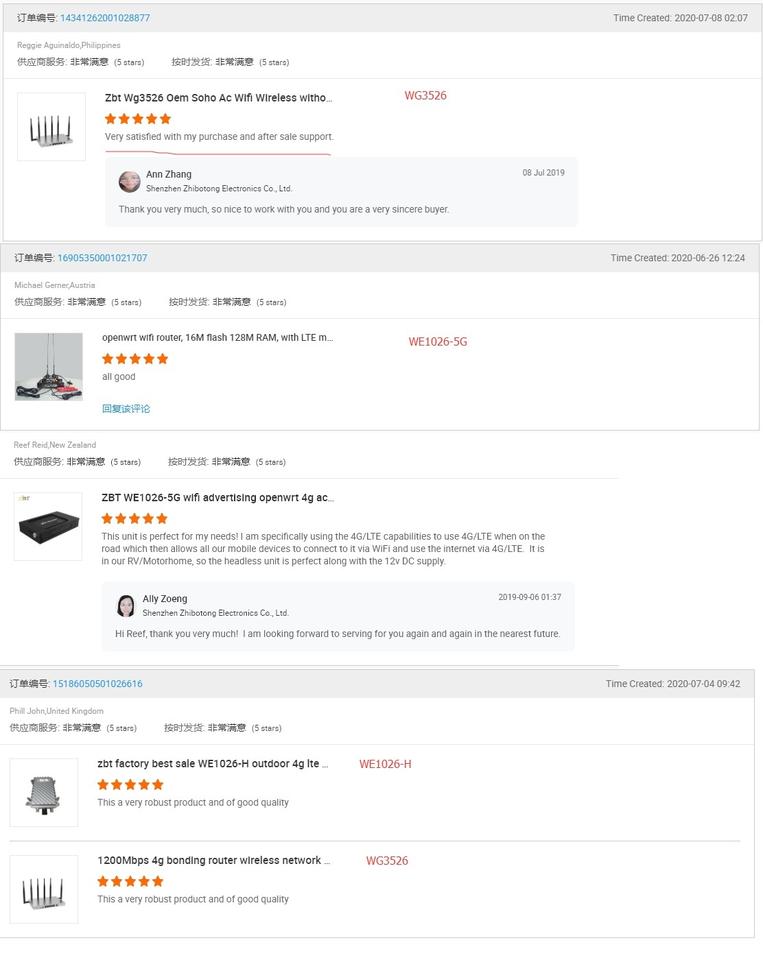Click Ann Zhang's profile avatar

coord(129,181)
